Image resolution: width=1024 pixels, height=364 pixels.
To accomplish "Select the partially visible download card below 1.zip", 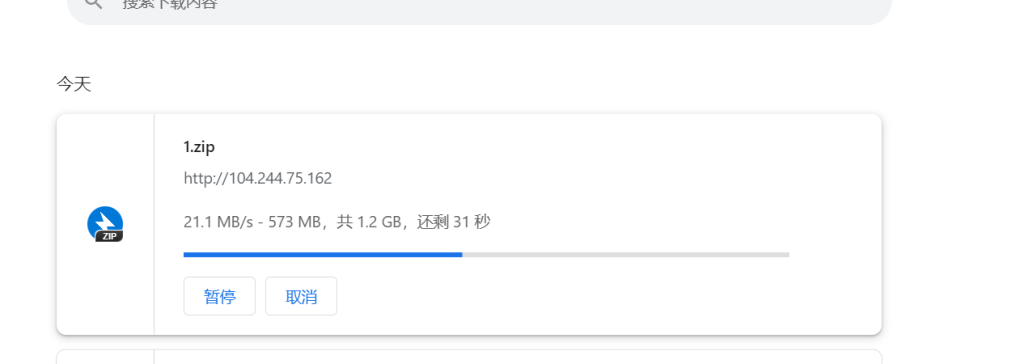I will [469, 357].
